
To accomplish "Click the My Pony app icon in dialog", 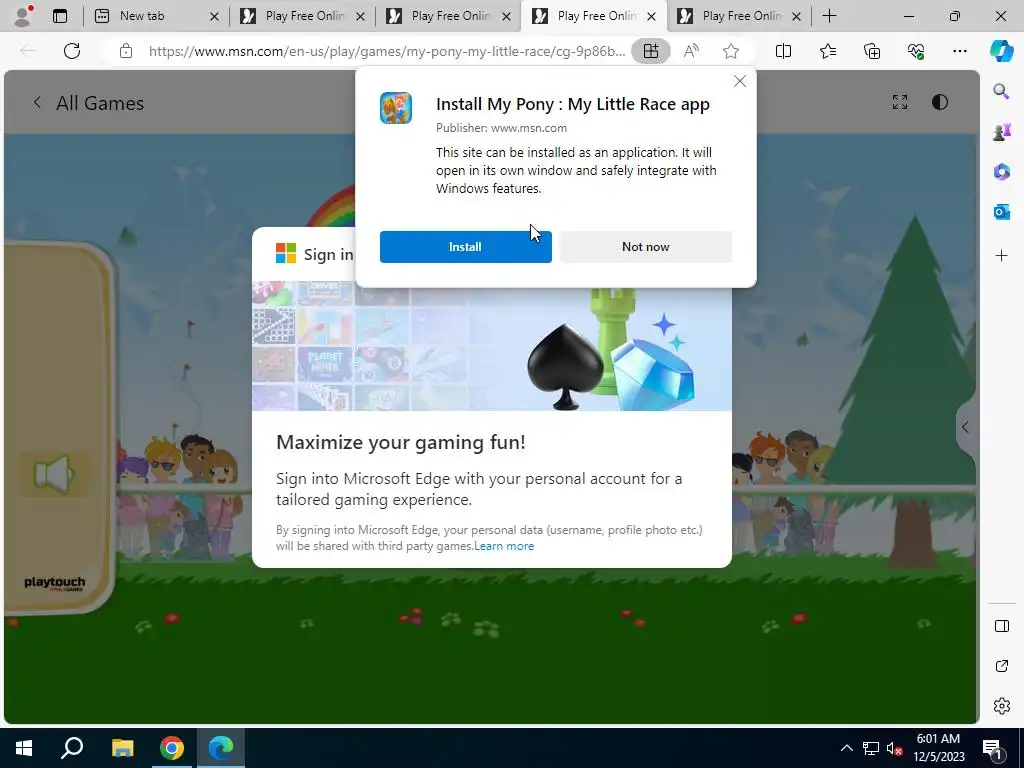I will coord(396,108).
